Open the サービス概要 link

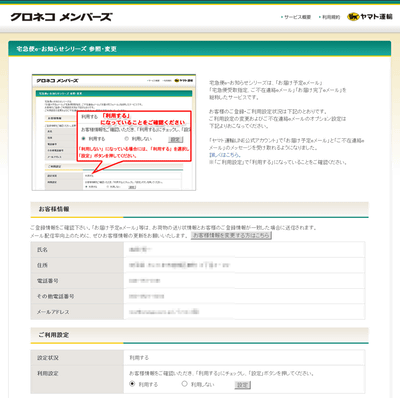tap(296, 17)
